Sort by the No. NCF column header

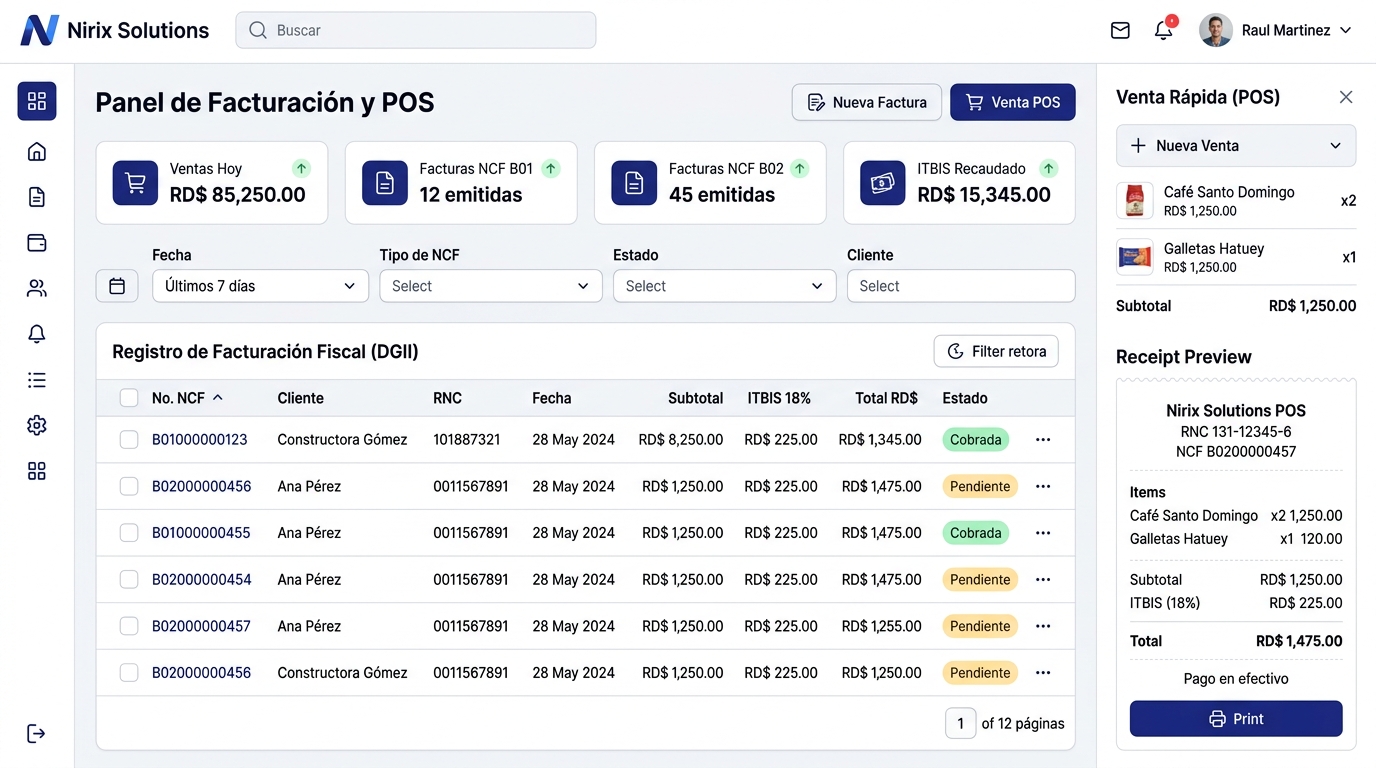tap(187, 398)
